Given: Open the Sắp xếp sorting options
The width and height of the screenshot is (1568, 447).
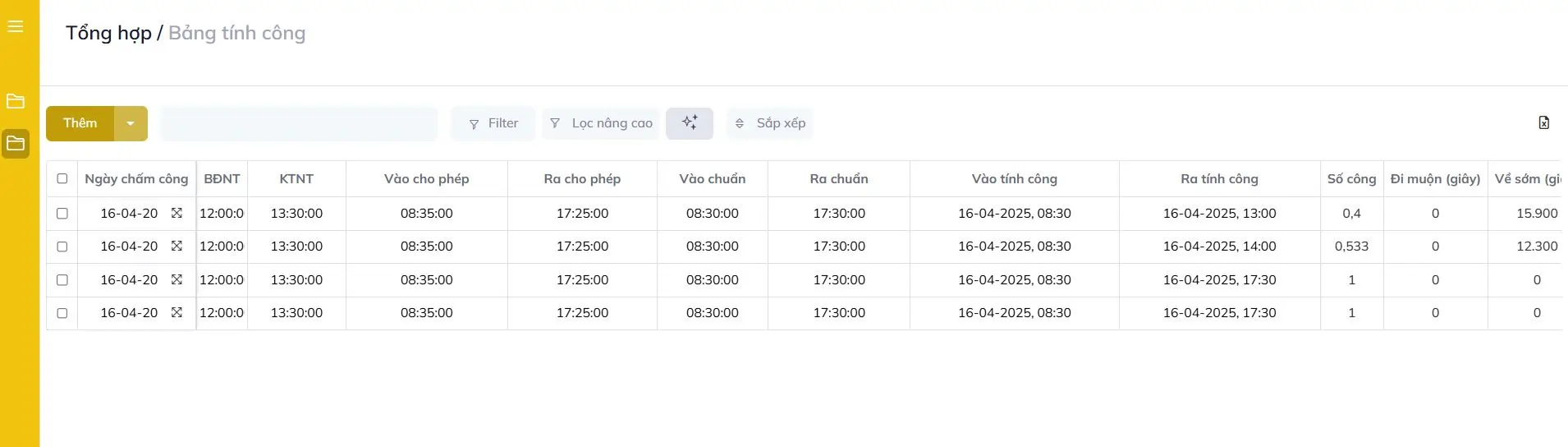Looking at the screenshot, I should (770, 123).
